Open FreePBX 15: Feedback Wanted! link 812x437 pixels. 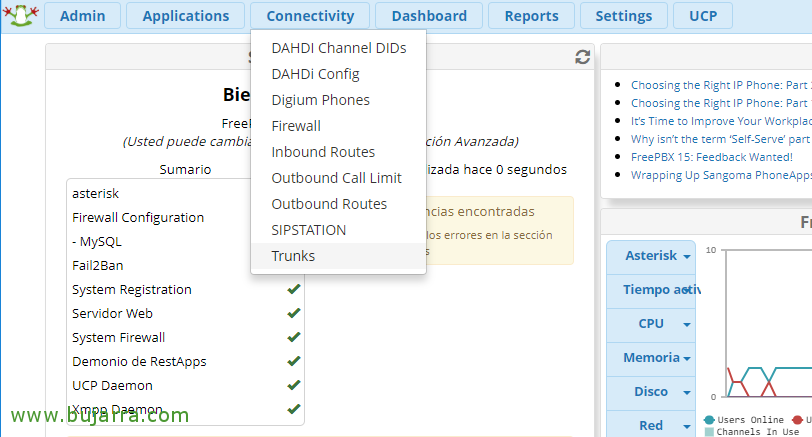point(712,157)
